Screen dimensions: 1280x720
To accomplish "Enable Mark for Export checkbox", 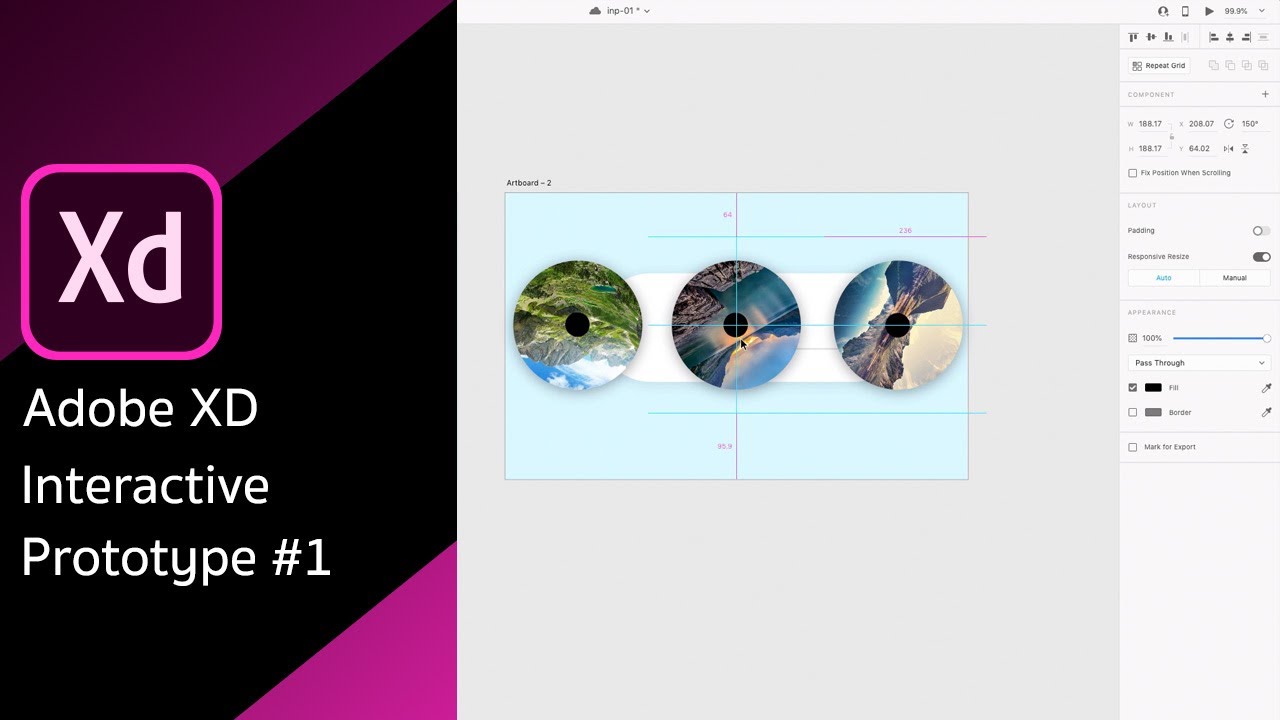I will click(x=1133, y=447).
